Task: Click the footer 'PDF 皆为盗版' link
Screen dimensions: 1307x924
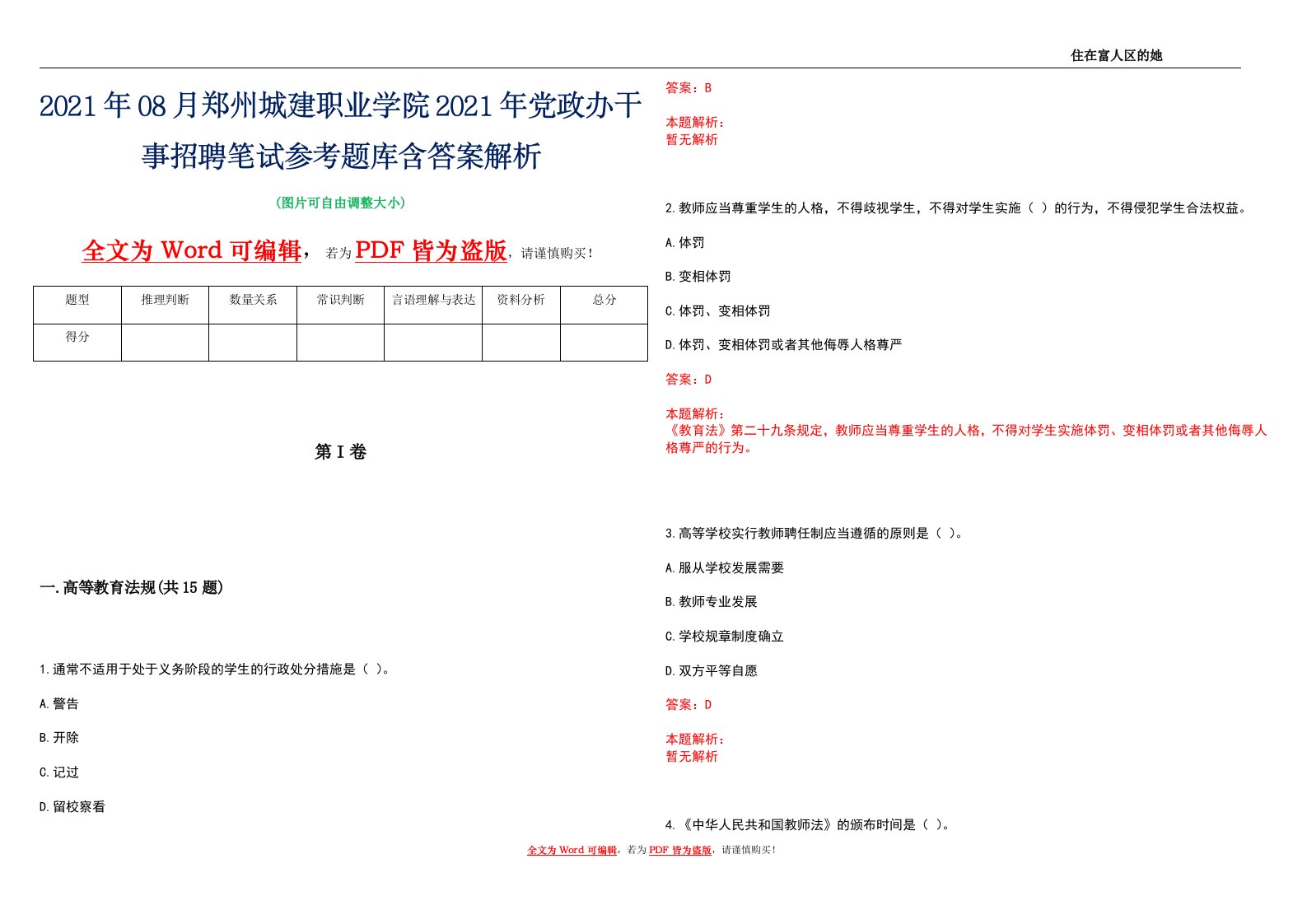Action: [680, 850]
